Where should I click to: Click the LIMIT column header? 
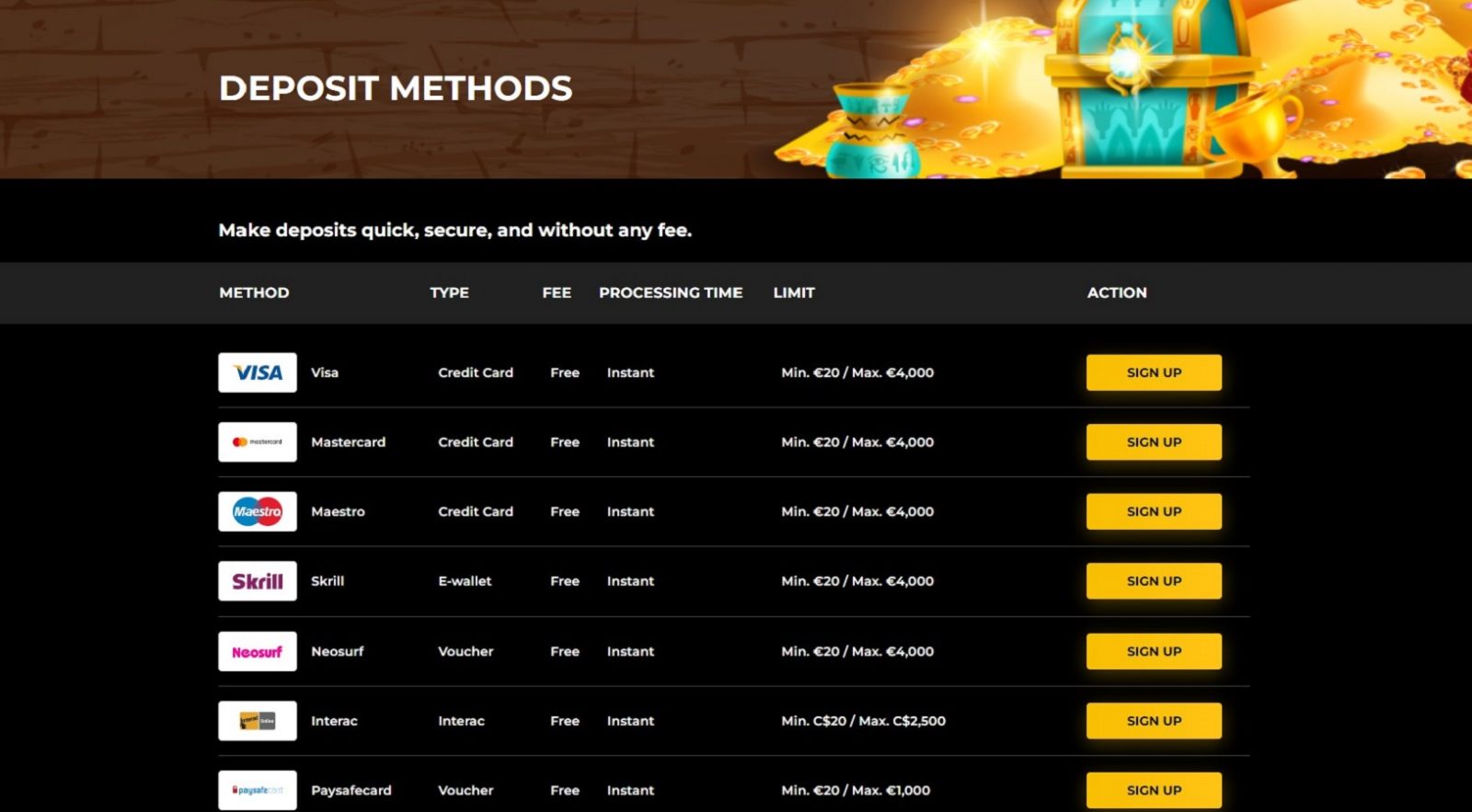794,292
